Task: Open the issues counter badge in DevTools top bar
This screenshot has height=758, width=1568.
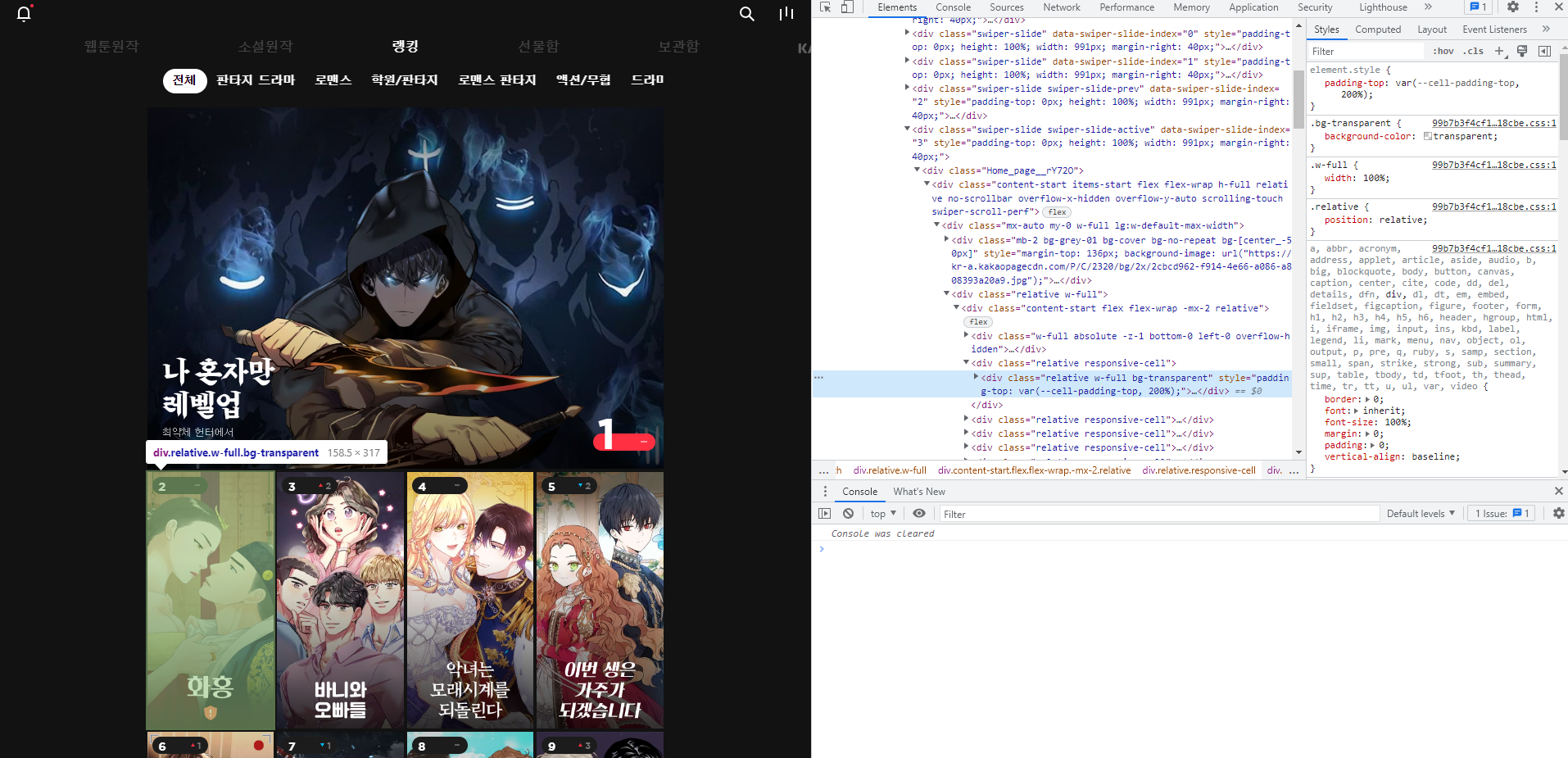Action: click(x=1478, y=7)
